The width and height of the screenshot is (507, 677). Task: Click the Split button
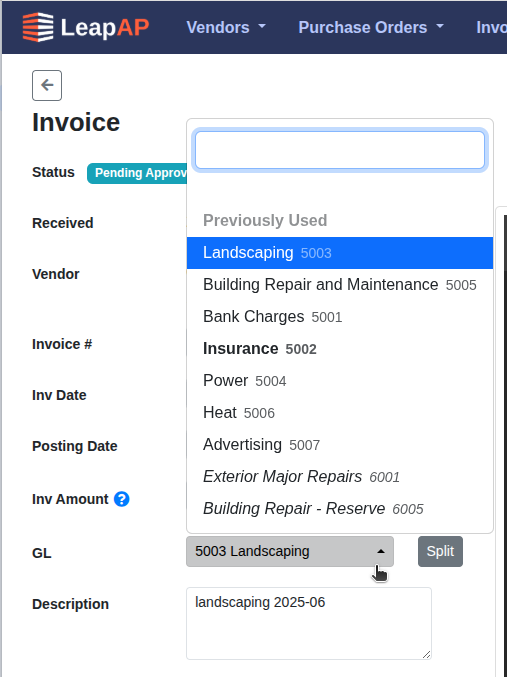coord(440,551)
